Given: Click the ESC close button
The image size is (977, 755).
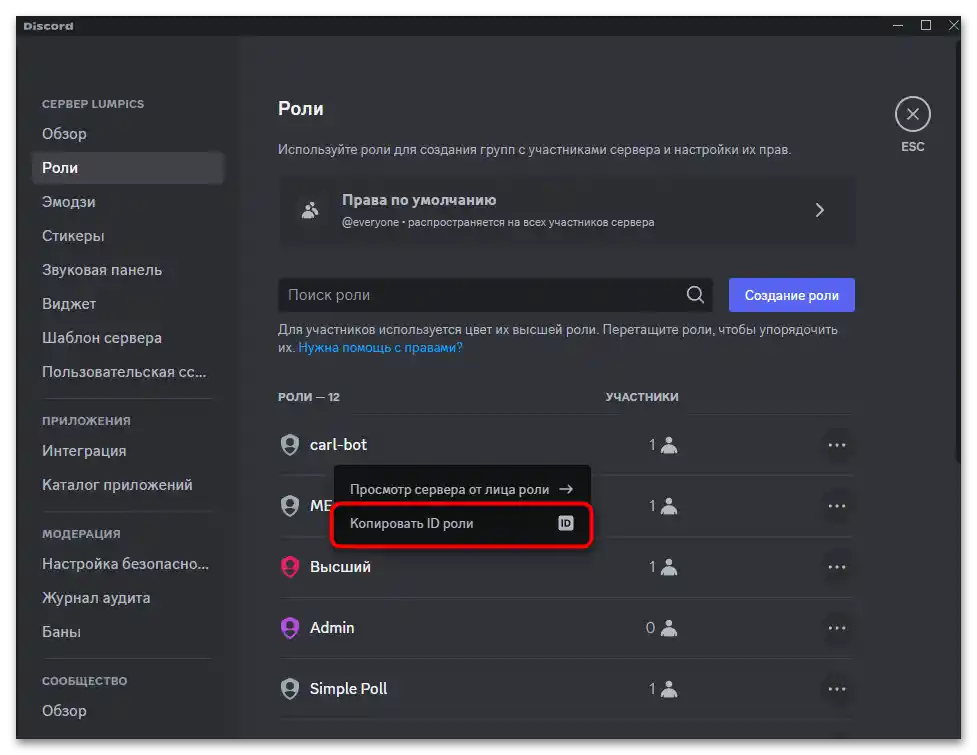Looking at the screenshot, I should click(912, 113).
